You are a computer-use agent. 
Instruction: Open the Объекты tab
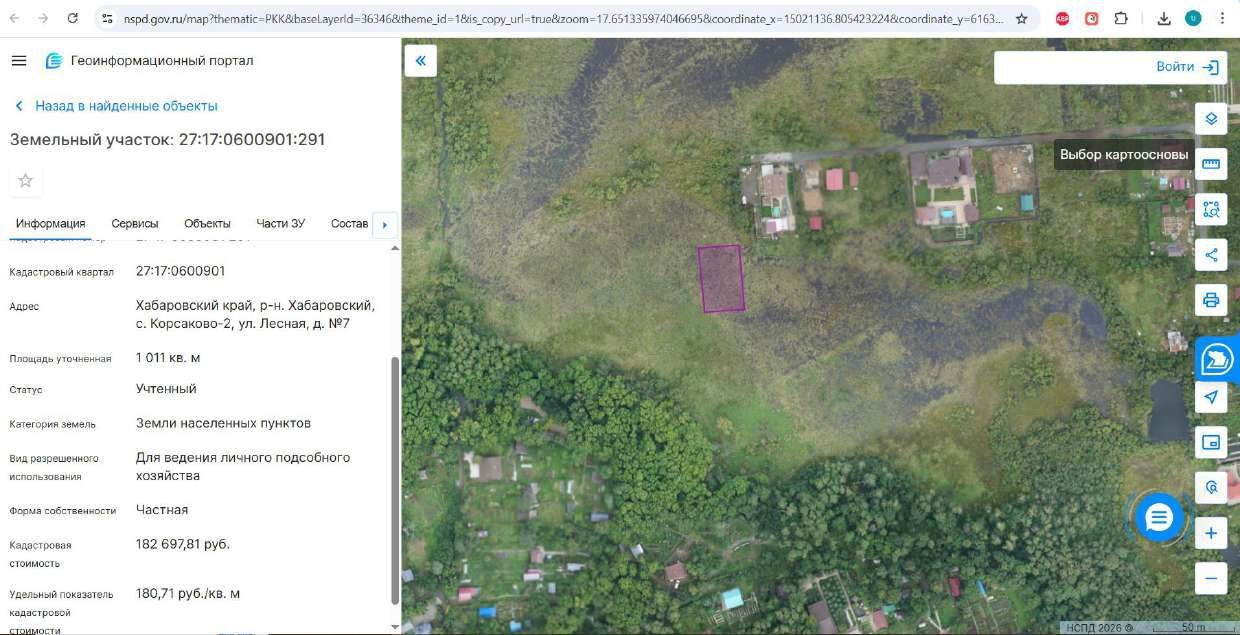(207, 223)
